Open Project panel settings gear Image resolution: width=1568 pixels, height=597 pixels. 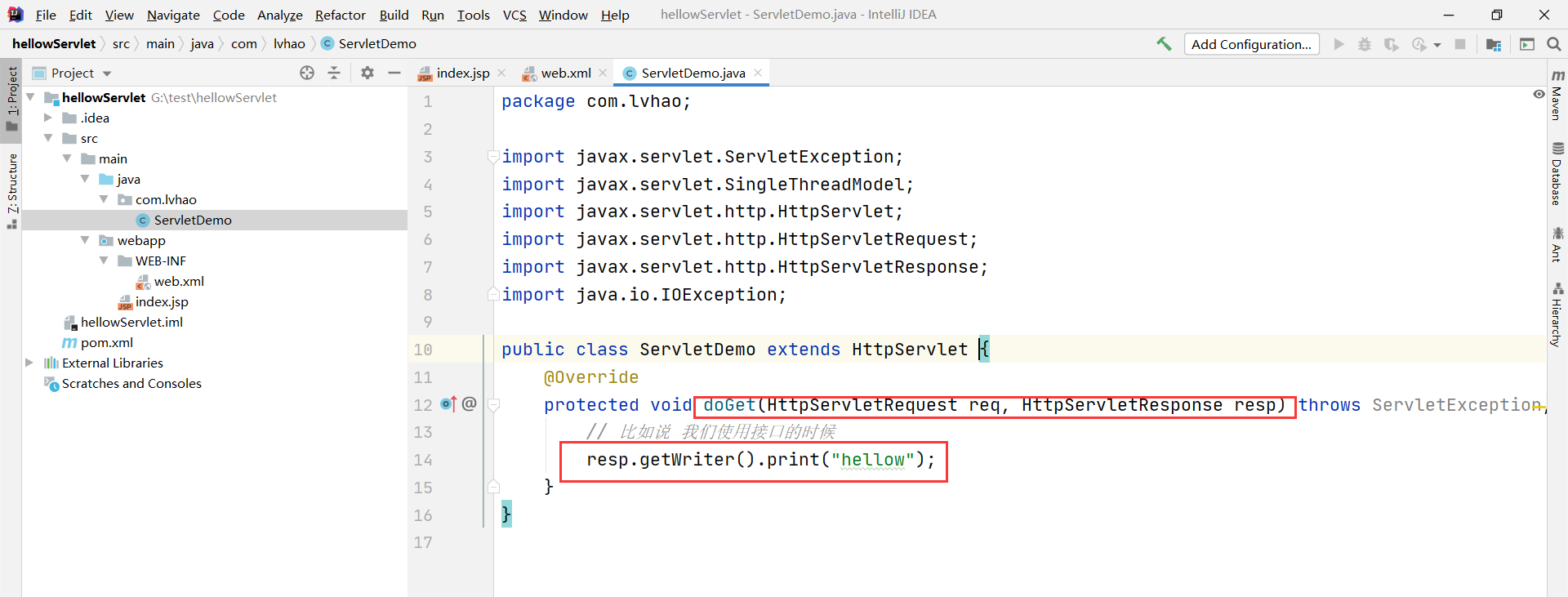pos(367,73)
